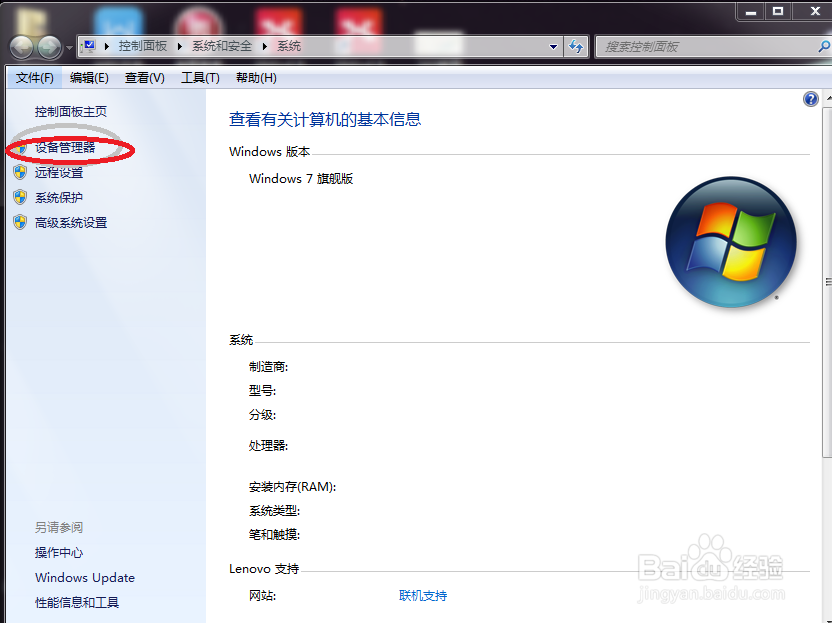Expand the arrow before 系统和安全 breadcrumb

tap(180, 47)
